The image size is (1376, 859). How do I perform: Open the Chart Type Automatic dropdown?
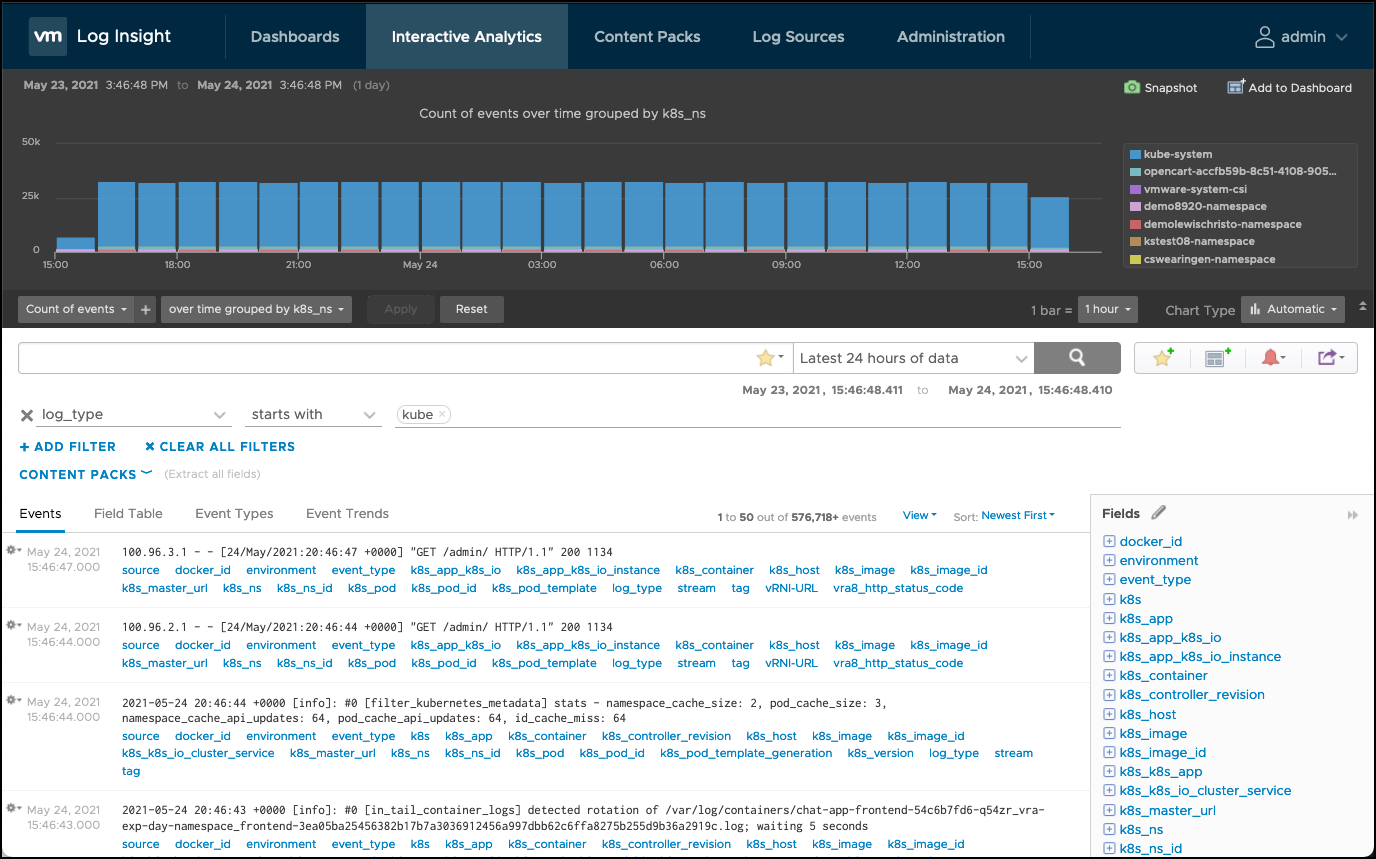point(1292,310)
